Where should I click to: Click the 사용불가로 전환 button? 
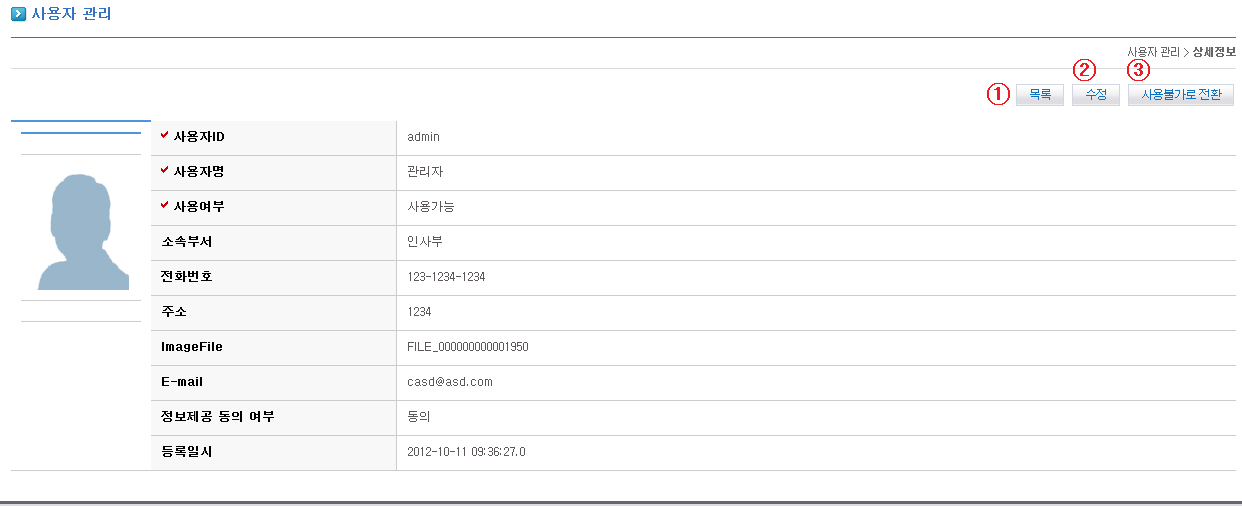click(x=1181, y=95)
